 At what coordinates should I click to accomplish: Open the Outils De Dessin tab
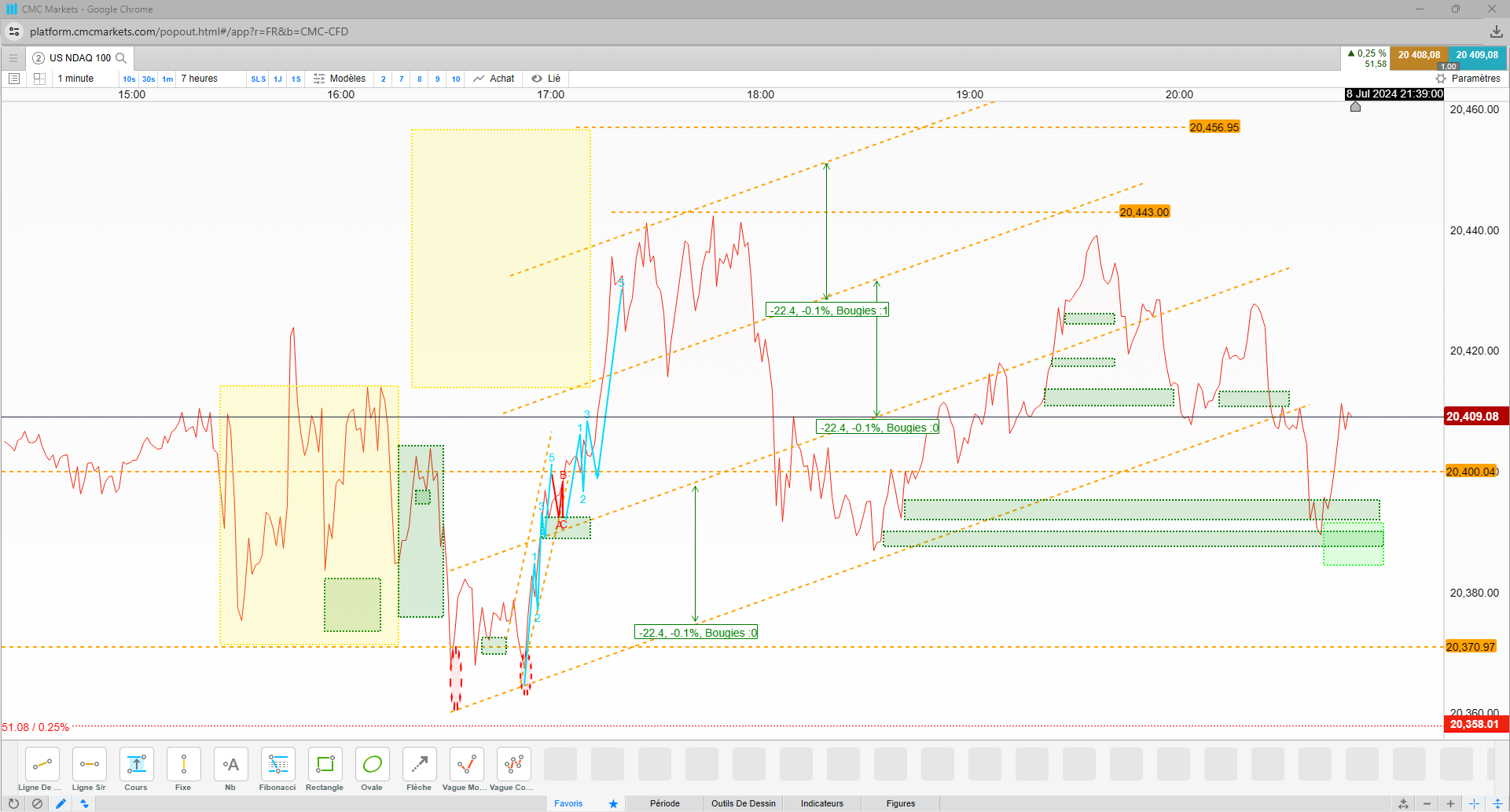click(743, 803)
